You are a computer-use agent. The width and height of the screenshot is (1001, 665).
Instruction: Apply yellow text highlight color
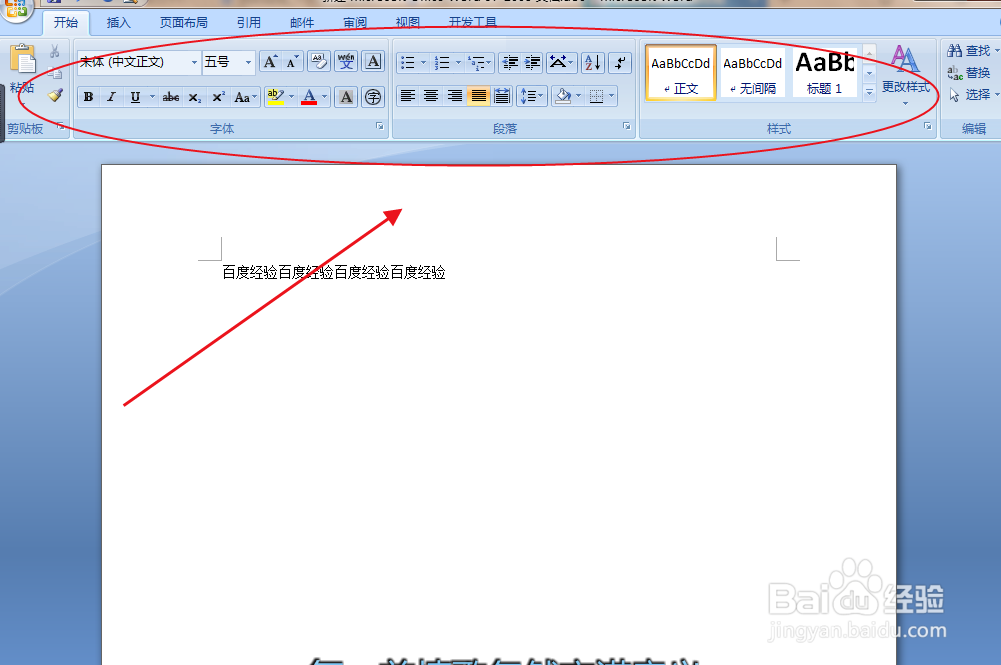pos(275,97)
